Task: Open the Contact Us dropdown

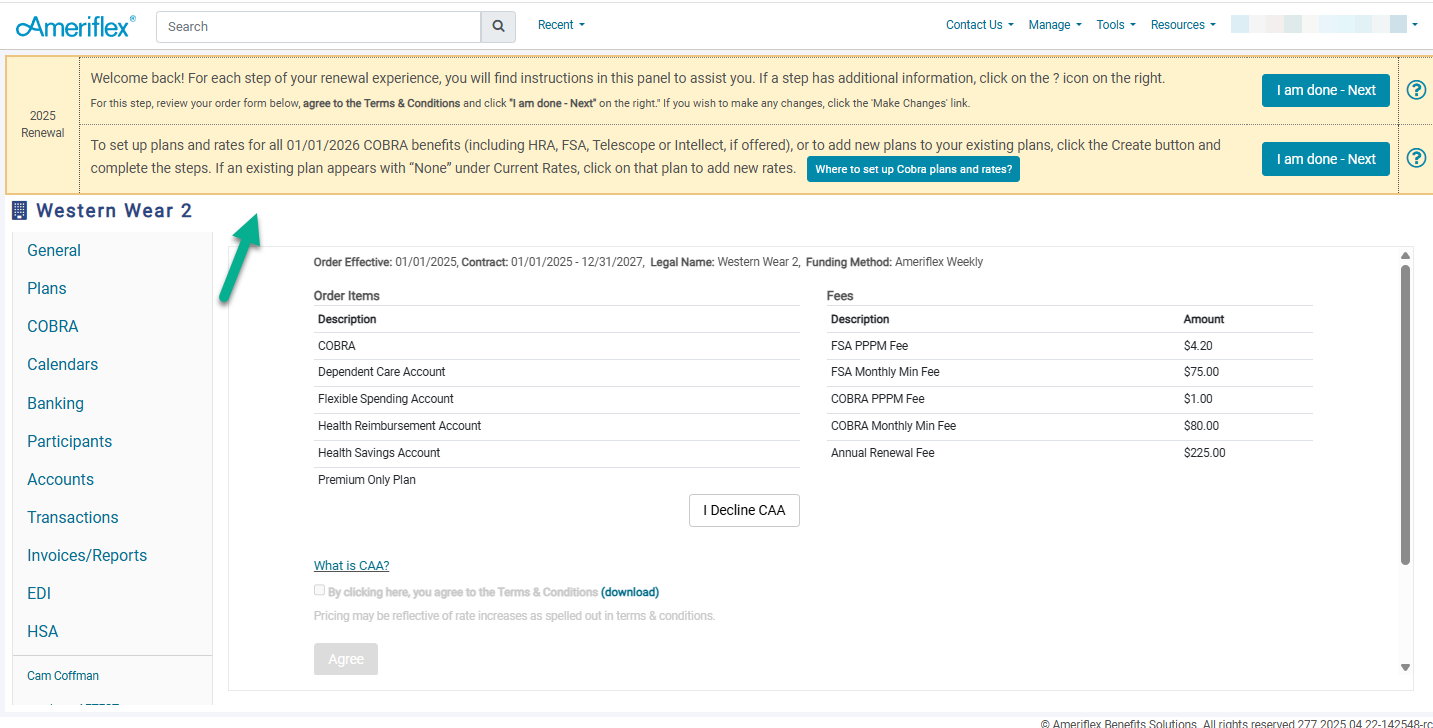Action: [x=980, y=25]
